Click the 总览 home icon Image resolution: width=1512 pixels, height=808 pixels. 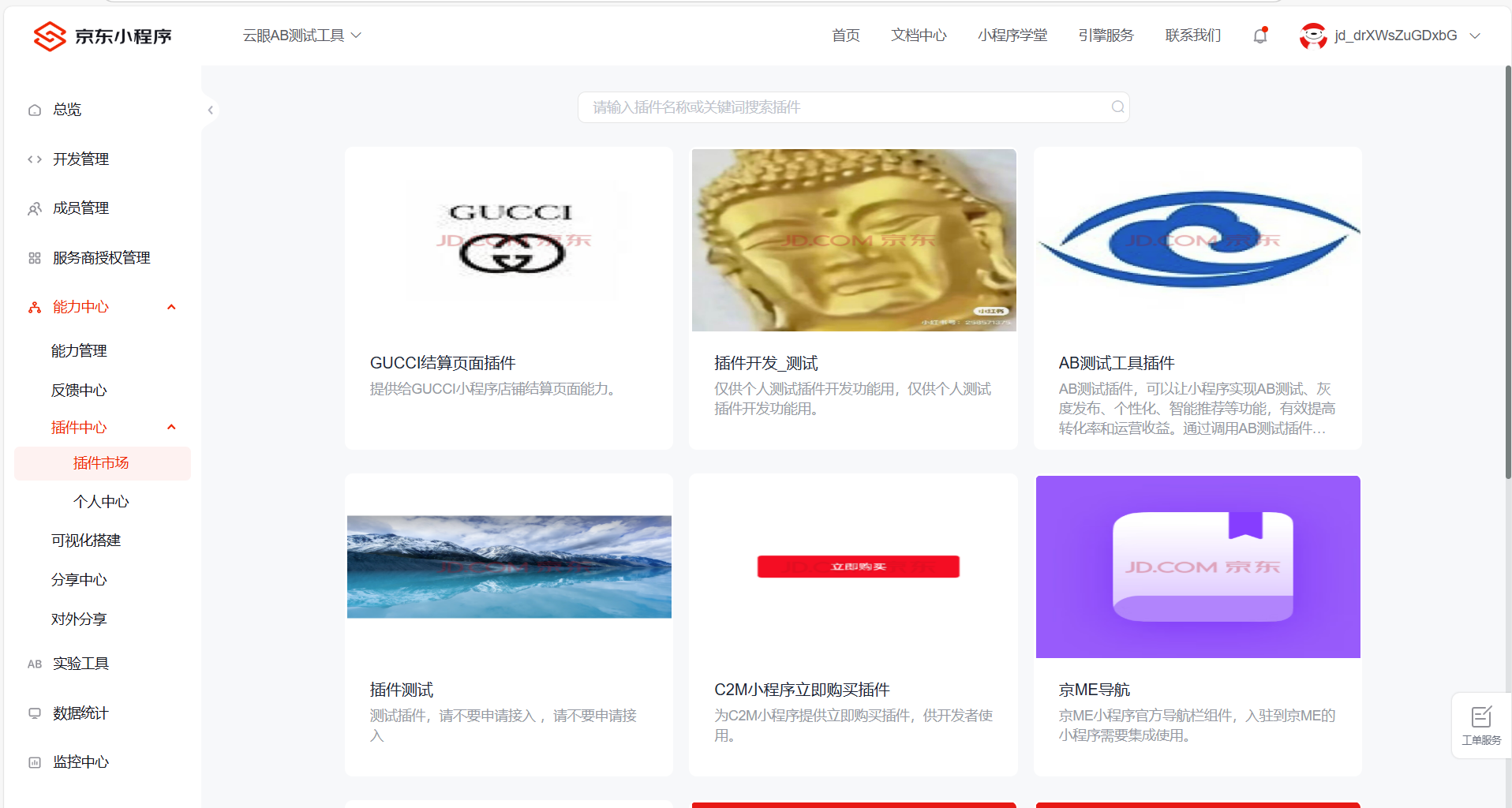pos(35,110)
